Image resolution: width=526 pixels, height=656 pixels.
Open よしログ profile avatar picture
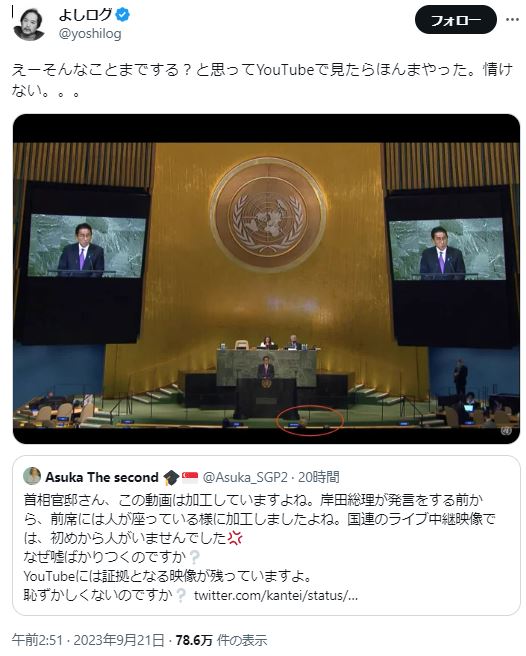29,24
